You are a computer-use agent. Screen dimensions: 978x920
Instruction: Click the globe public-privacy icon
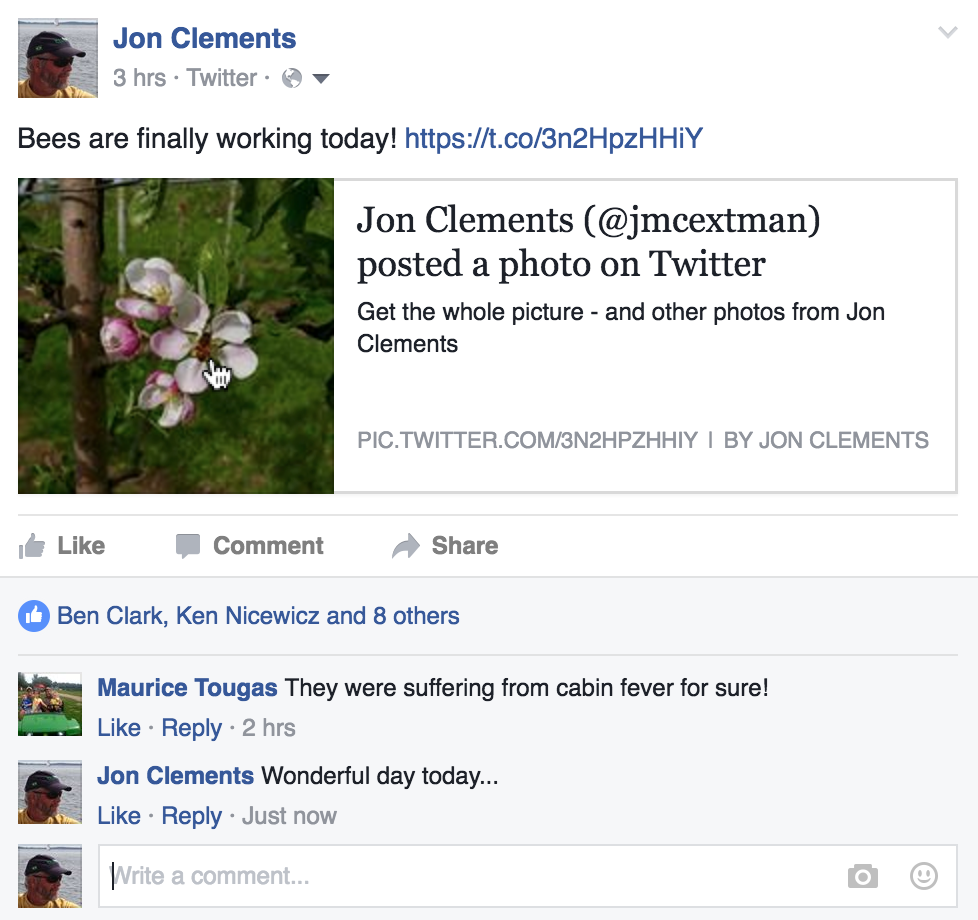tap(291, 78)
